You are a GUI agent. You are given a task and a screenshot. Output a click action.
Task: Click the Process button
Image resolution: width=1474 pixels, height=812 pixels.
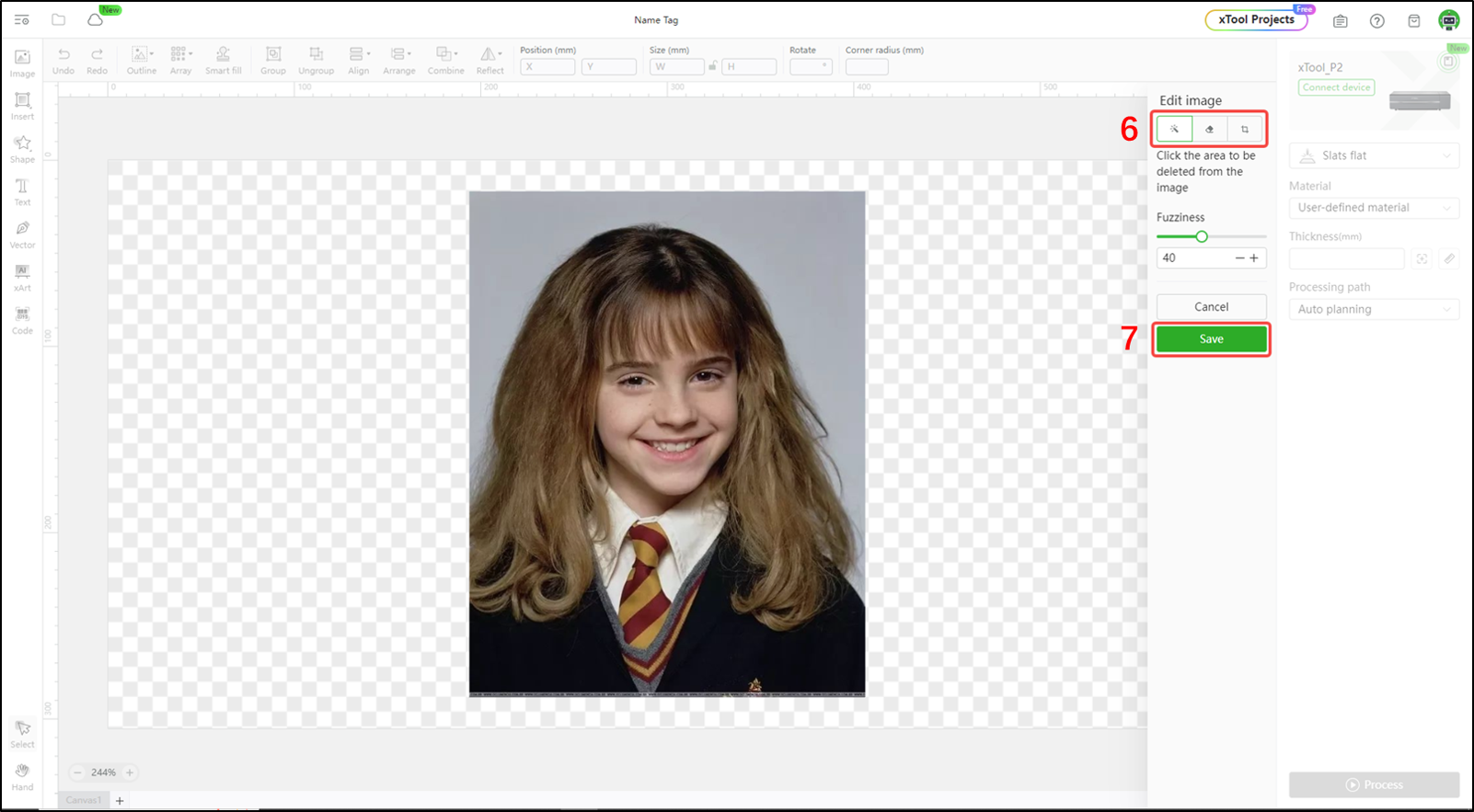[1374, 784]
